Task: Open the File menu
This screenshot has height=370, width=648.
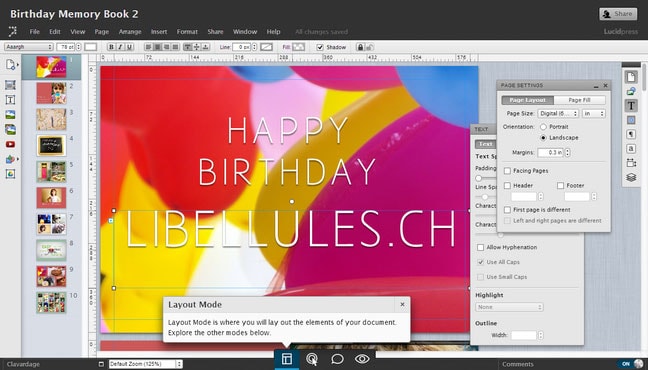Action: click(35, 31)
